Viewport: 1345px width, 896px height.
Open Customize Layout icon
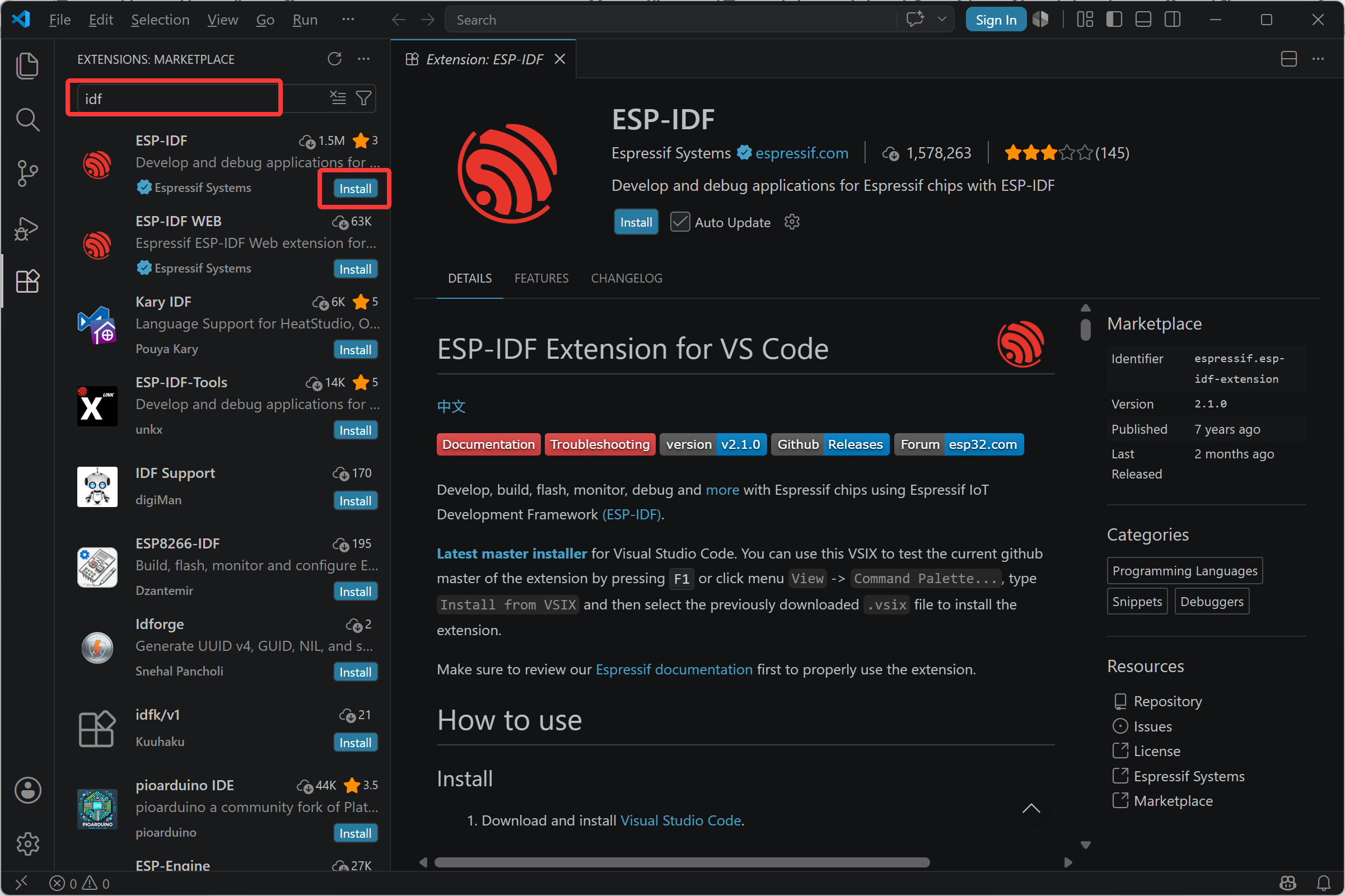tap(1085, 20)
